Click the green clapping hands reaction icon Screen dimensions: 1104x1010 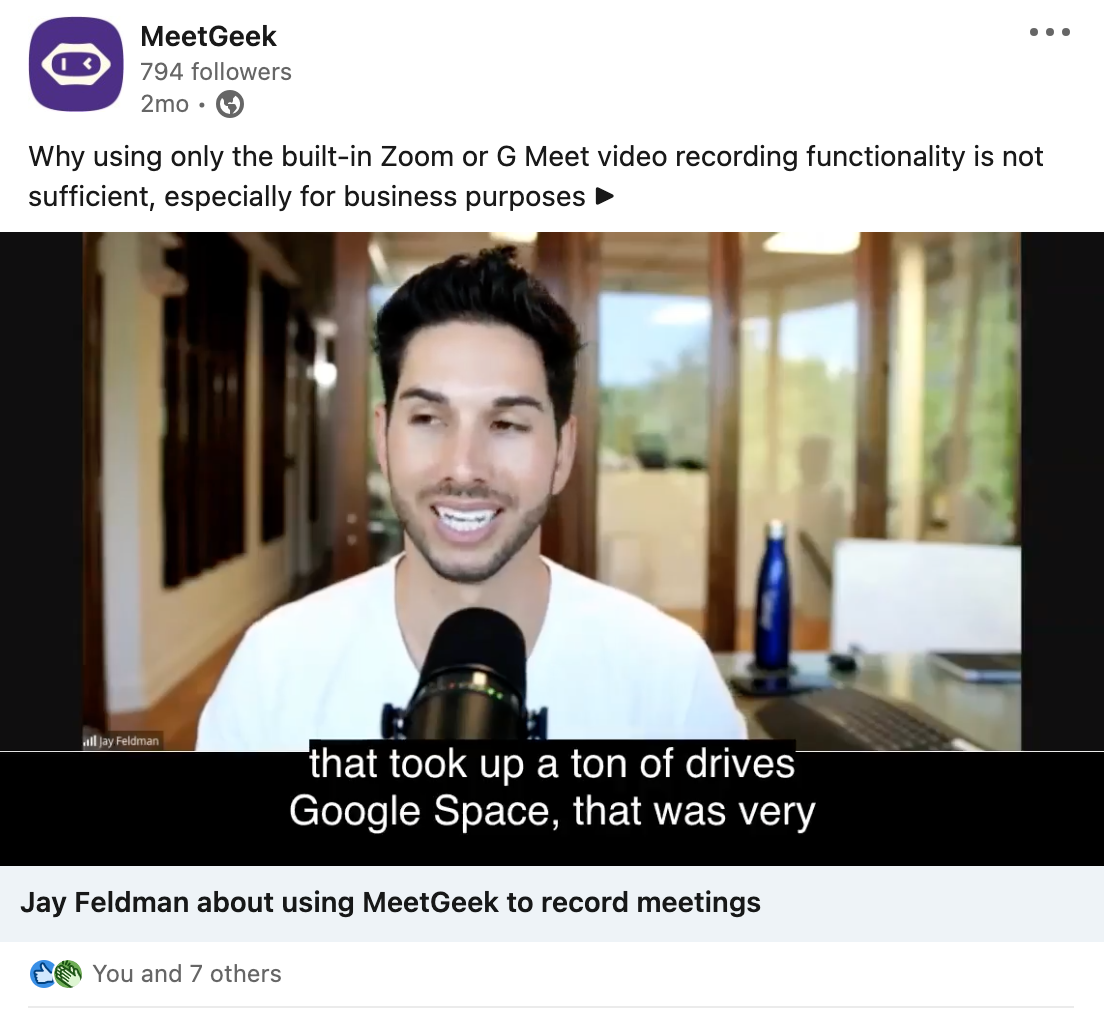[x=68, y=974]
